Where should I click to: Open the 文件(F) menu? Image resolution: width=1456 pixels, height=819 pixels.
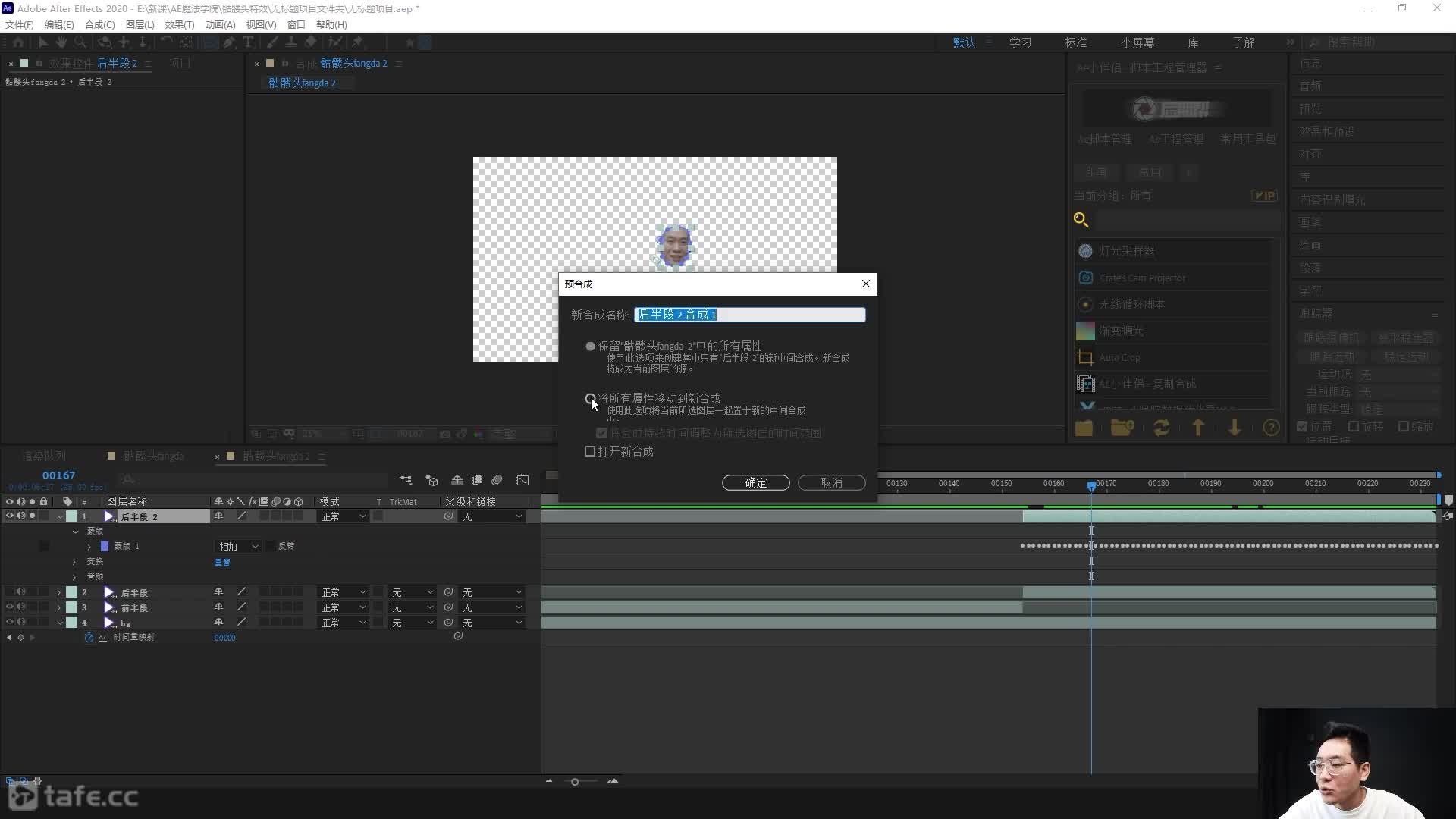(20, 24)
